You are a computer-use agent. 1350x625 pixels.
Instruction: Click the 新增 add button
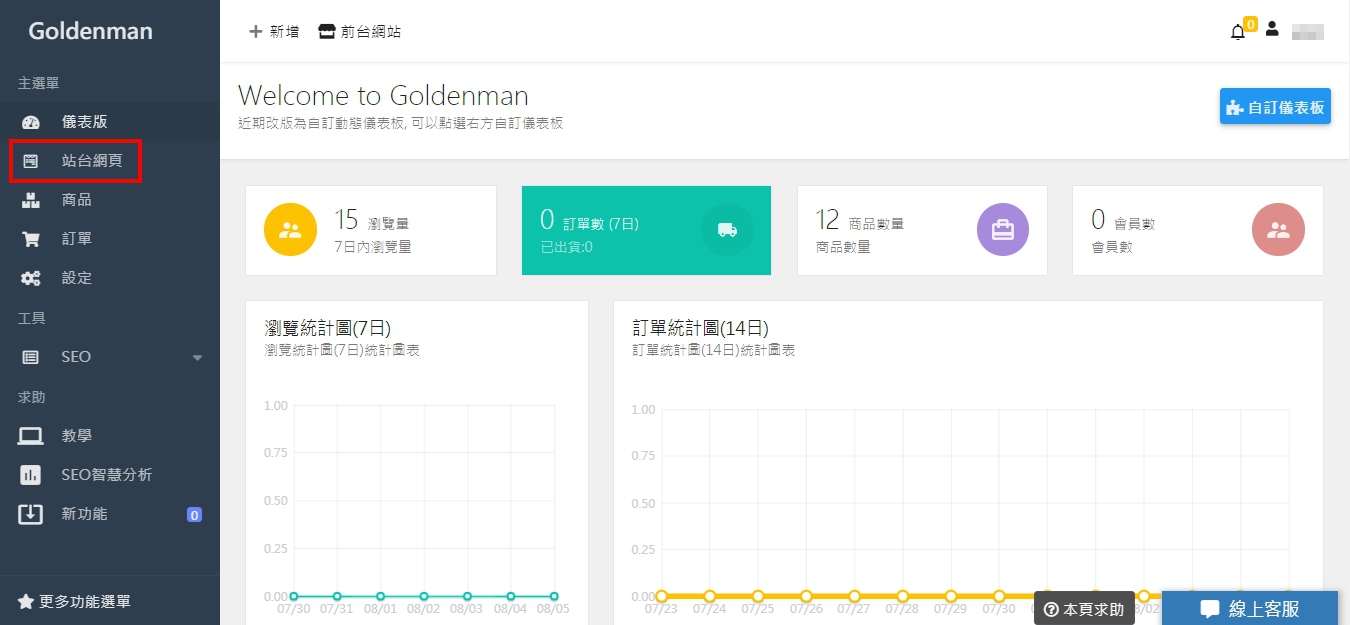[274, 31]
